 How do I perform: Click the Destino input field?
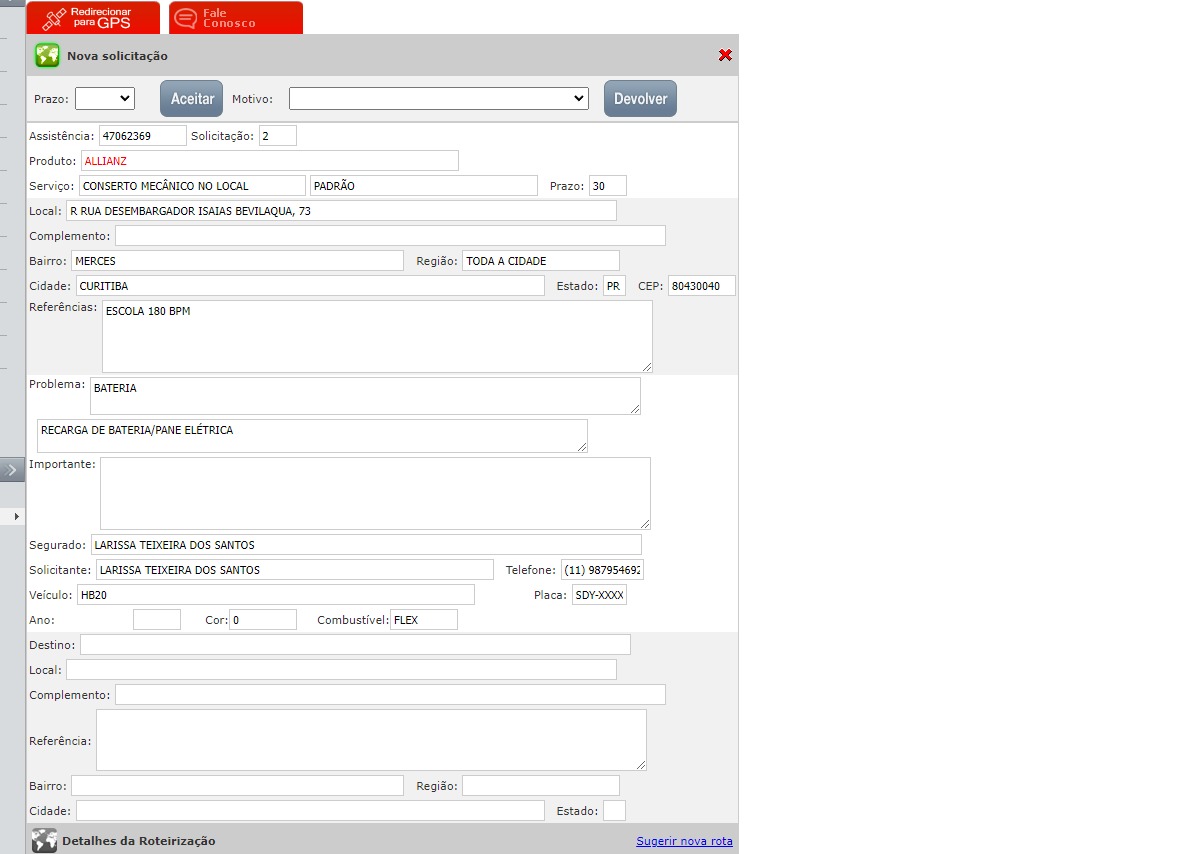pyautogui.click(x=355, y=644)
